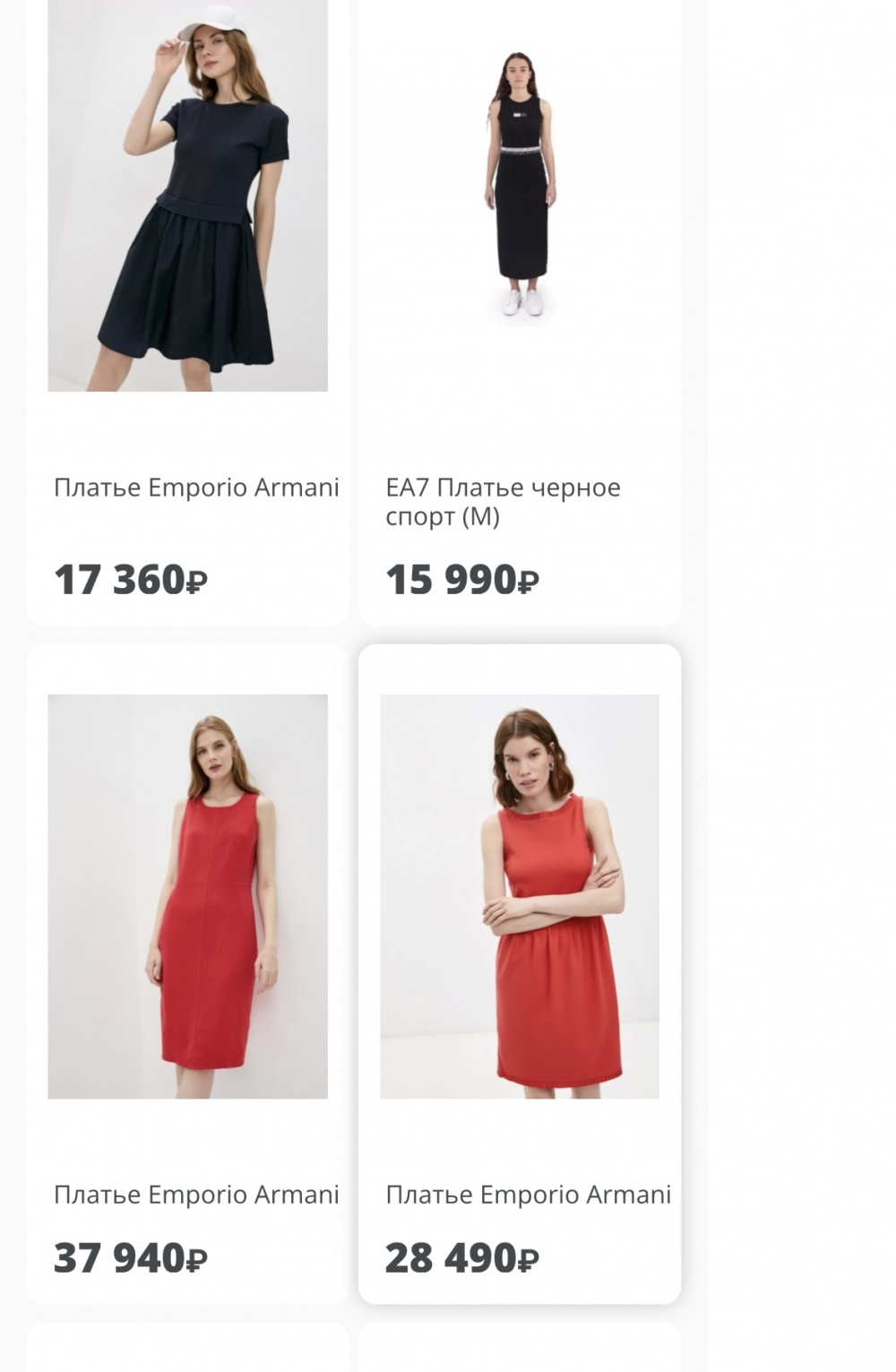The width and height of the screenshot is (896, 1372).
Task: Open 'Платье Emporio Armani' title above 28 490₽
Action: coord(529,1195)
